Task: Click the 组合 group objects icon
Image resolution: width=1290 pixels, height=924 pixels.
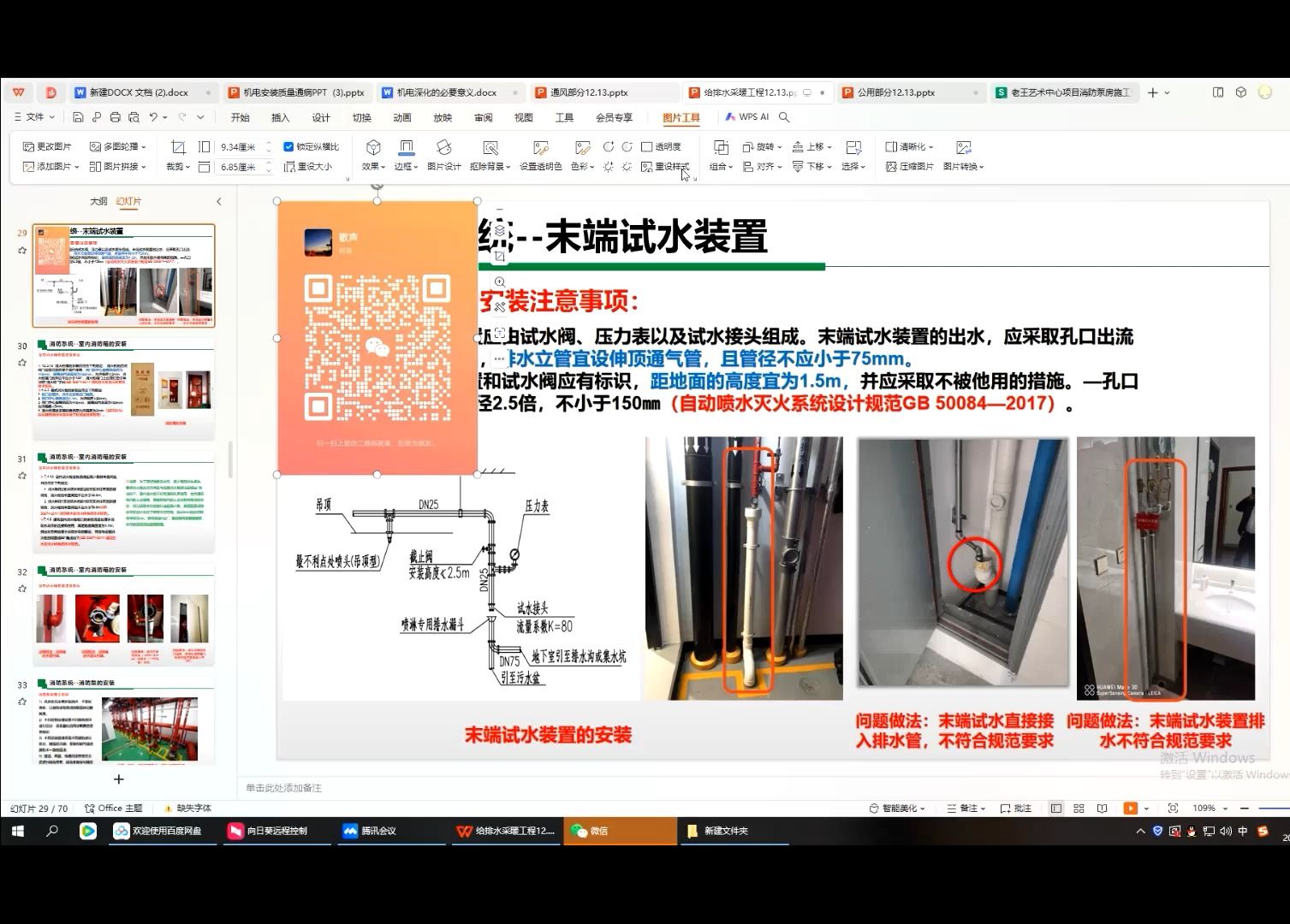Action: [x=721, y=155]
